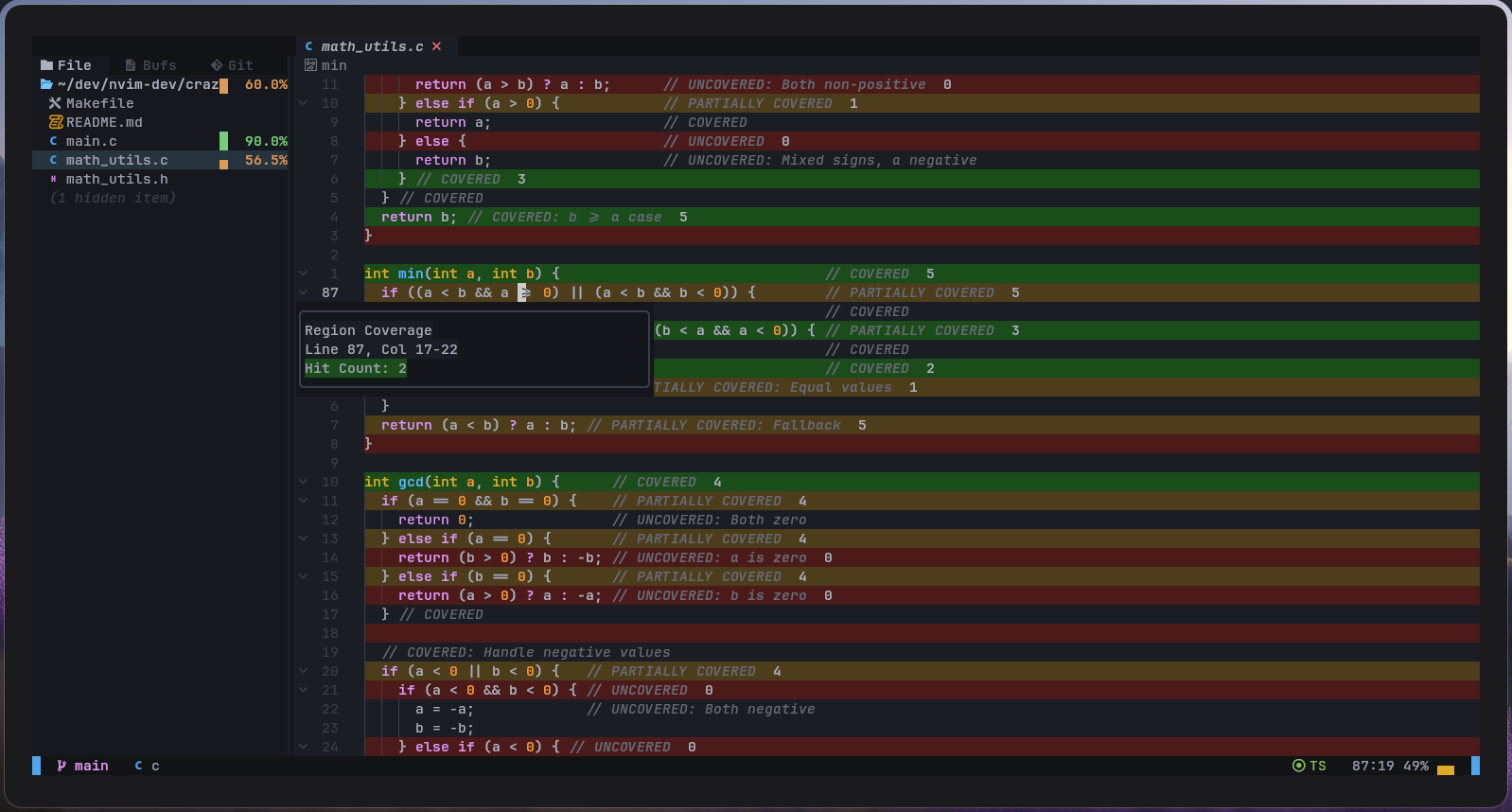
Task: Click UNCOVERED: Mixed signs, a negative comment
Action: (x=820, y=160)
